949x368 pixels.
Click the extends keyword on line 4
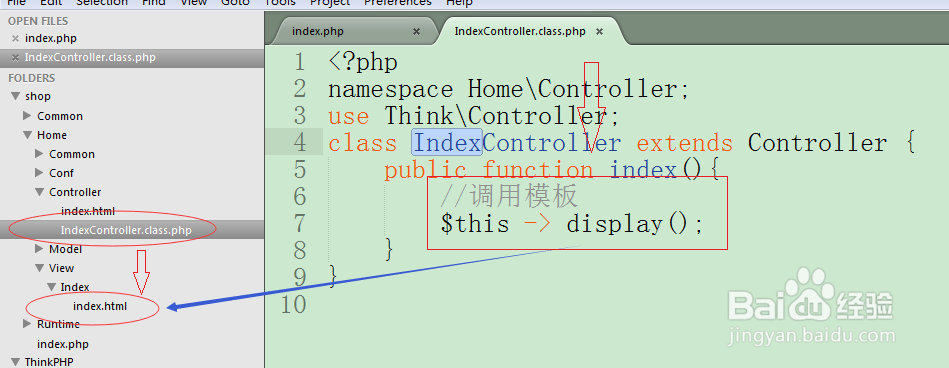[x=685, y=143]
